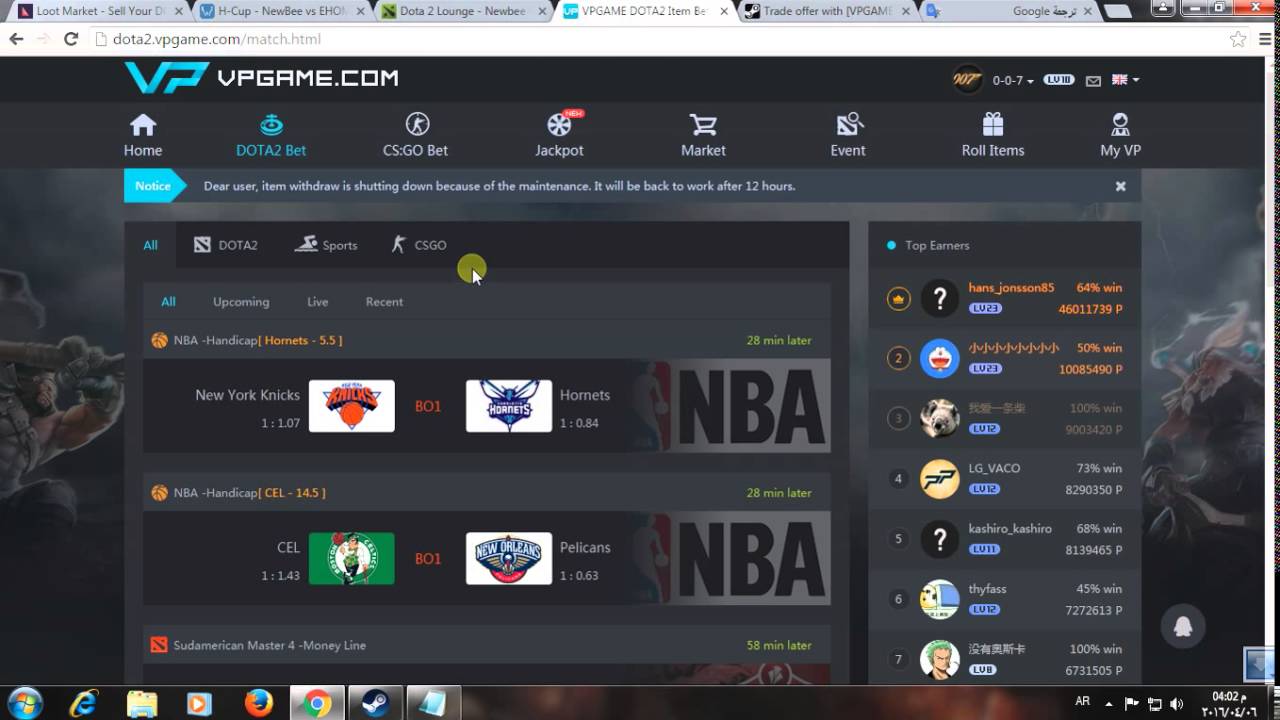The height and width of the screenshot is (720, 1280).
Task: Select the CSGO filter tab
Action: click(x=419, y=245)
